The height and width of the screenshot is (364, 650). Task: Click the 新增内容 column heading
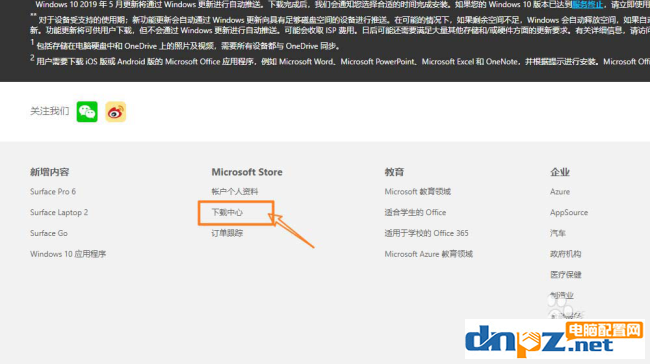click(49, 172)
